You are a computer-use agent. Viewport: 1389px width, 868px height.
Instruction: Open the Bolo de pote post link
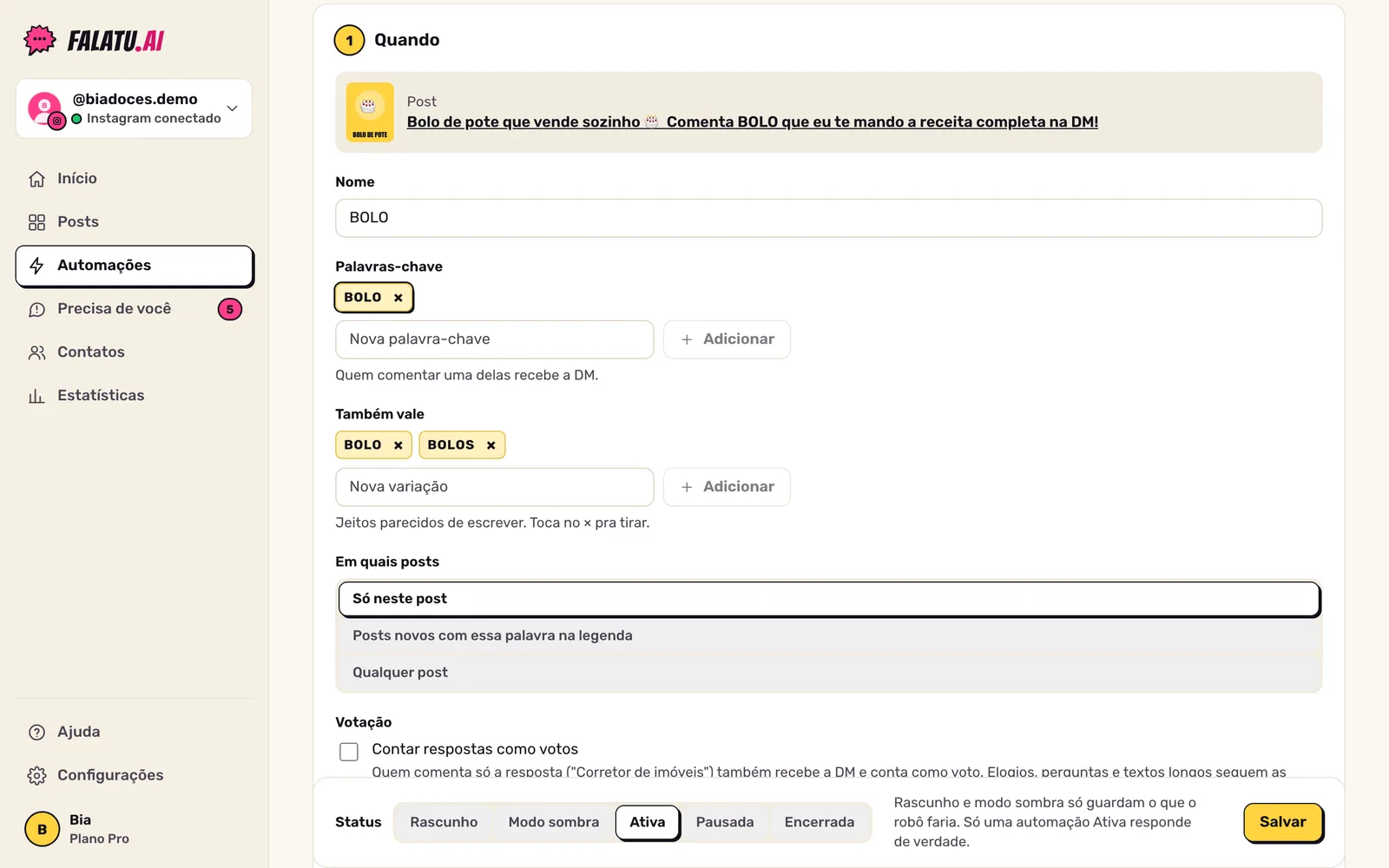click(753, 122)
